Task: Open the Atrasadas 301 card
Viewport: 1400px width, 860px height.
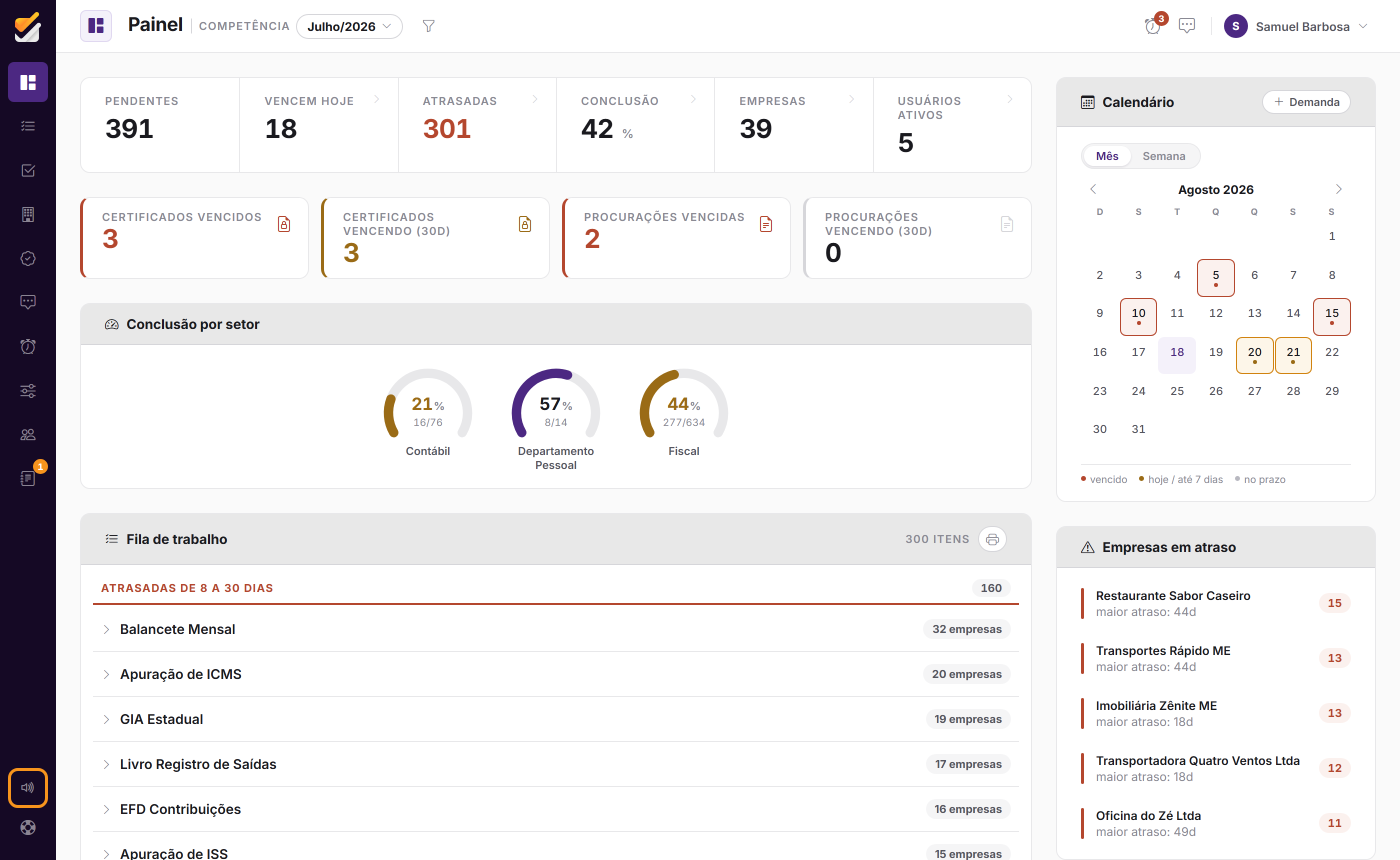Action: [477, 125]
